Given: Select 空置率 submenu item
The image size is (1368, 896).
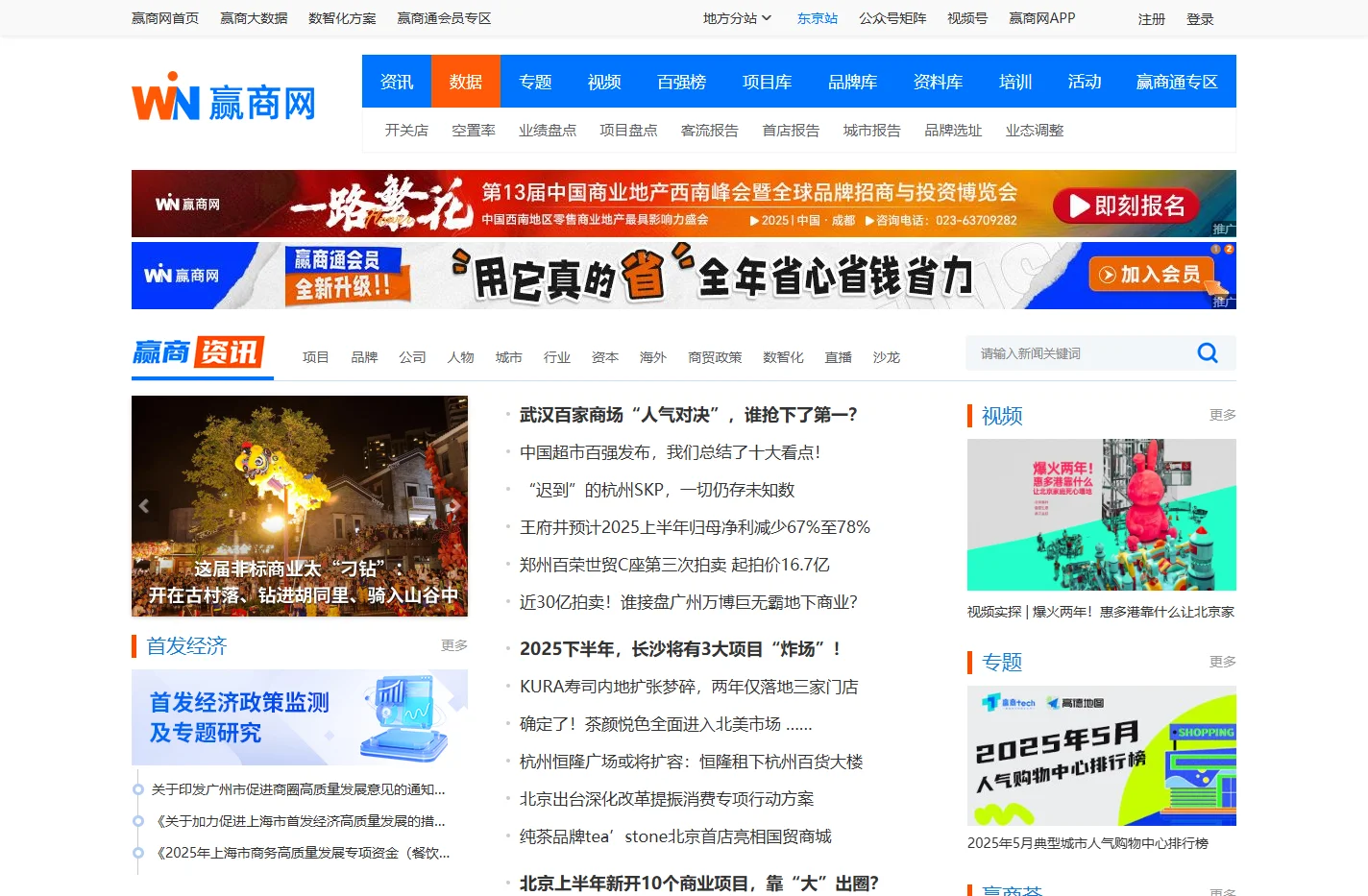Looking at the screenshot, I should (x=474, y=130).
